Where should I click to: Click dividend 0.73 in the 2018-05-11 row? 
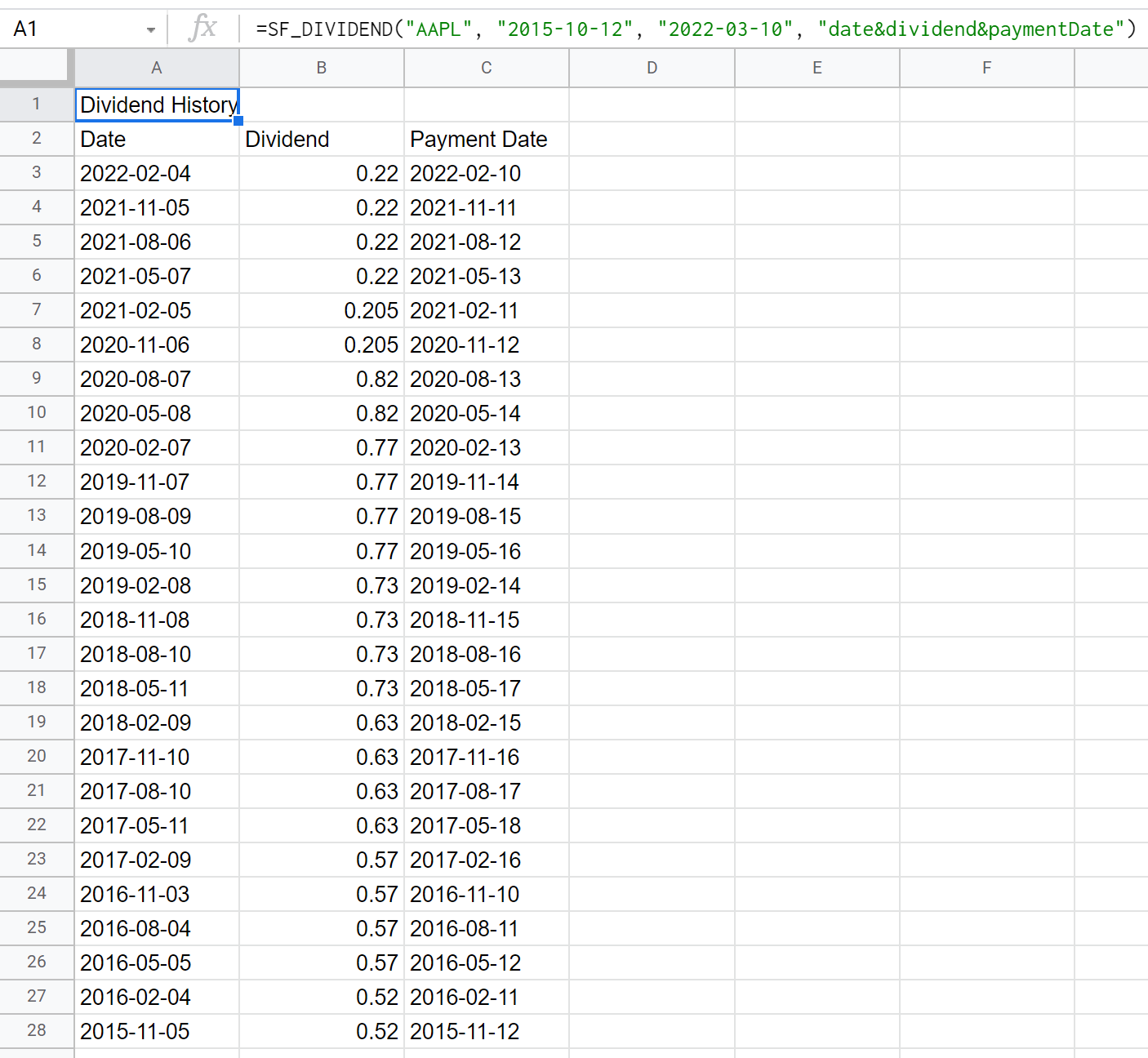[322, 688]
